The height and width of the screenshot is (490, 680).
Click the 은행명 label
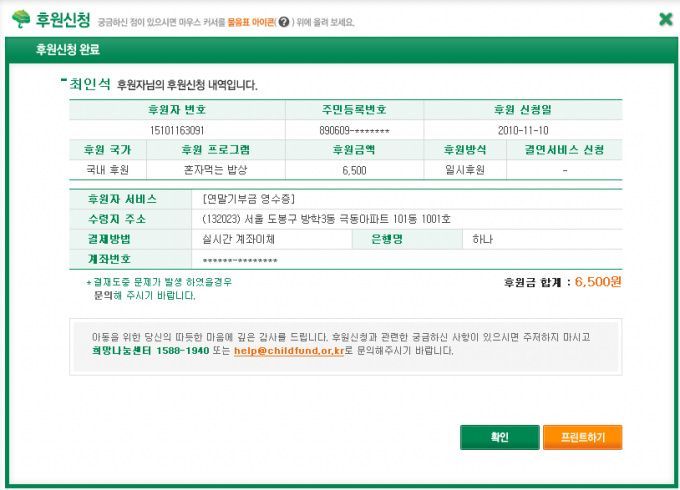(x=387, y=239)
